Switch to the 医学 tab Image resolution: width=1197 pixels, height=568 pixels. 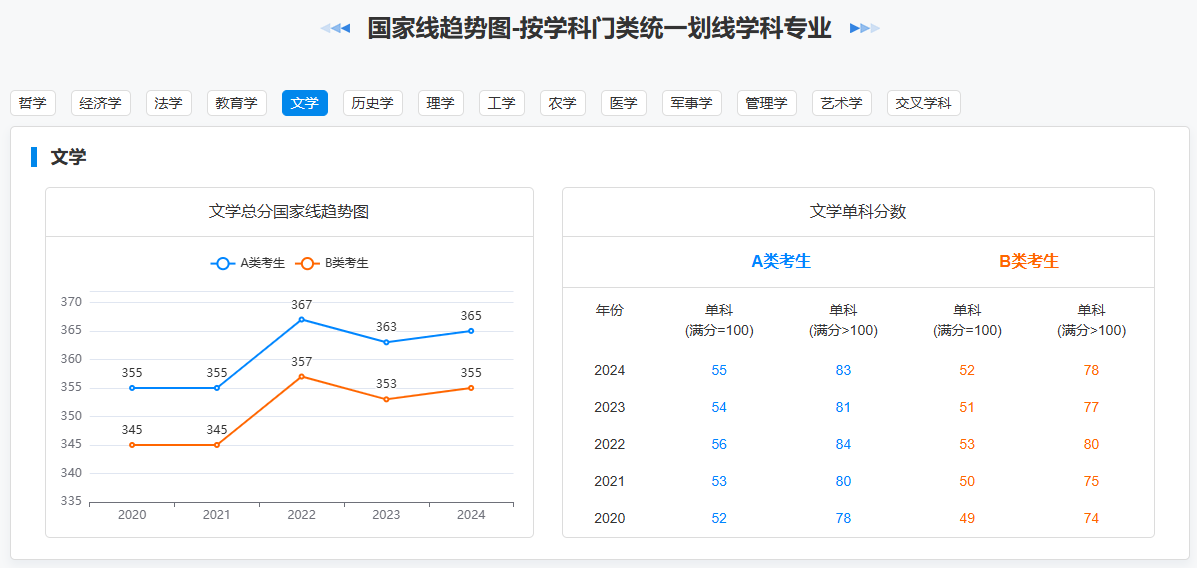[624, 103]
